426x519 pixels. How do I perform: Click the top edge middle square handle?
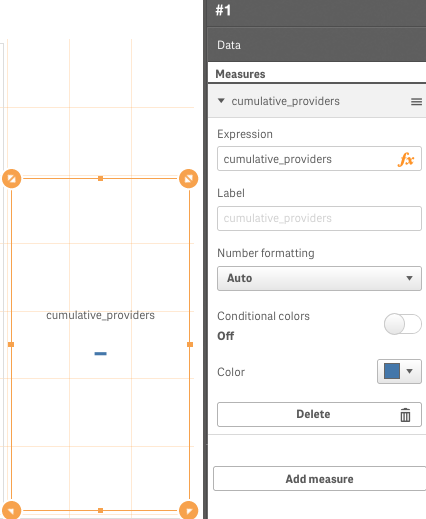pos(100,179)
